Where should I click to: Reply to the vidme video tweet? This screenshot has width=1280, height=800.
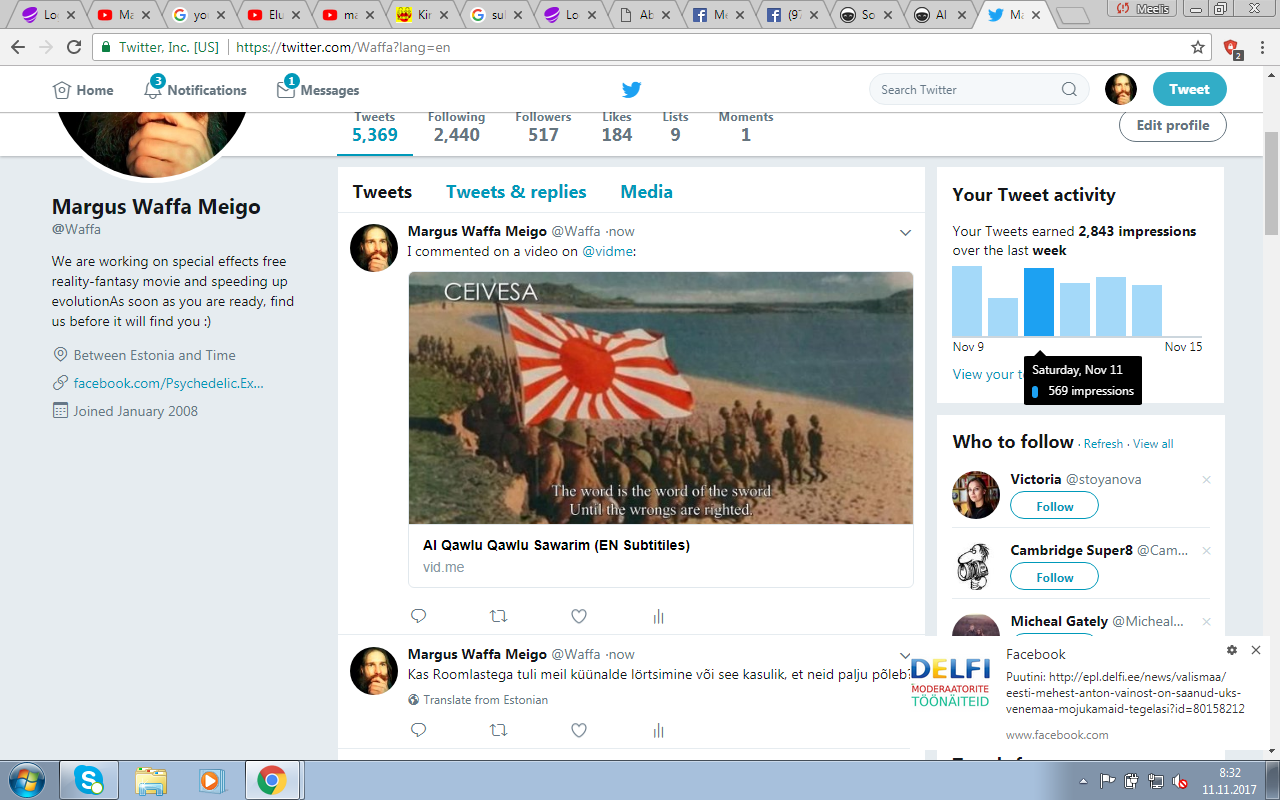pos(419,616)
